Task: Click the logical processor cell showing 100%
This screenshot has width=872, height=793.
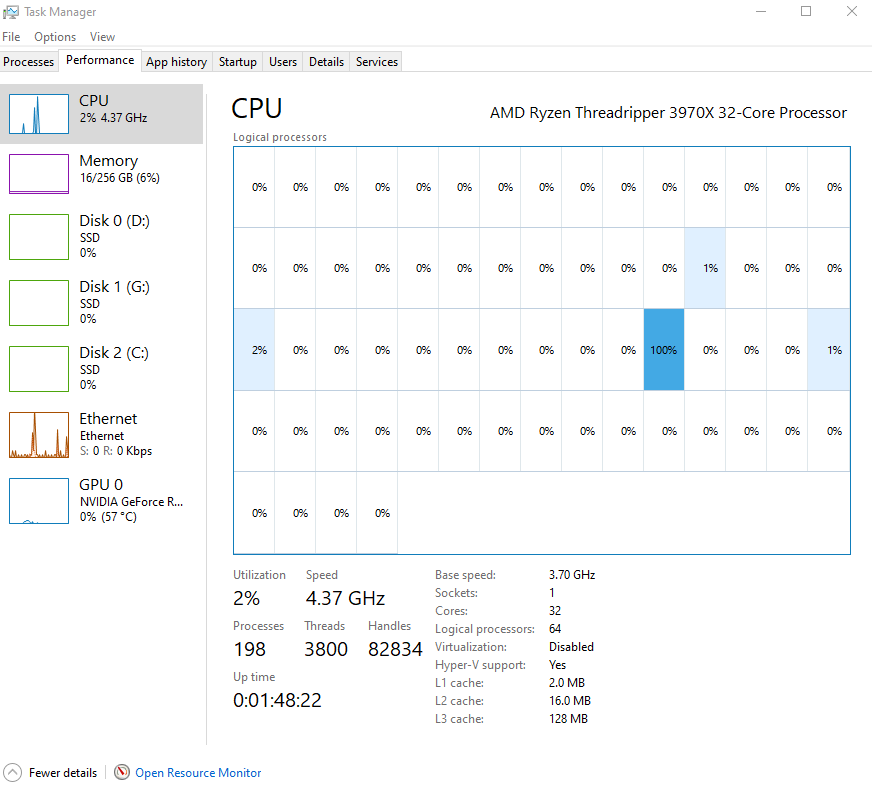Action: click(664, 350)
